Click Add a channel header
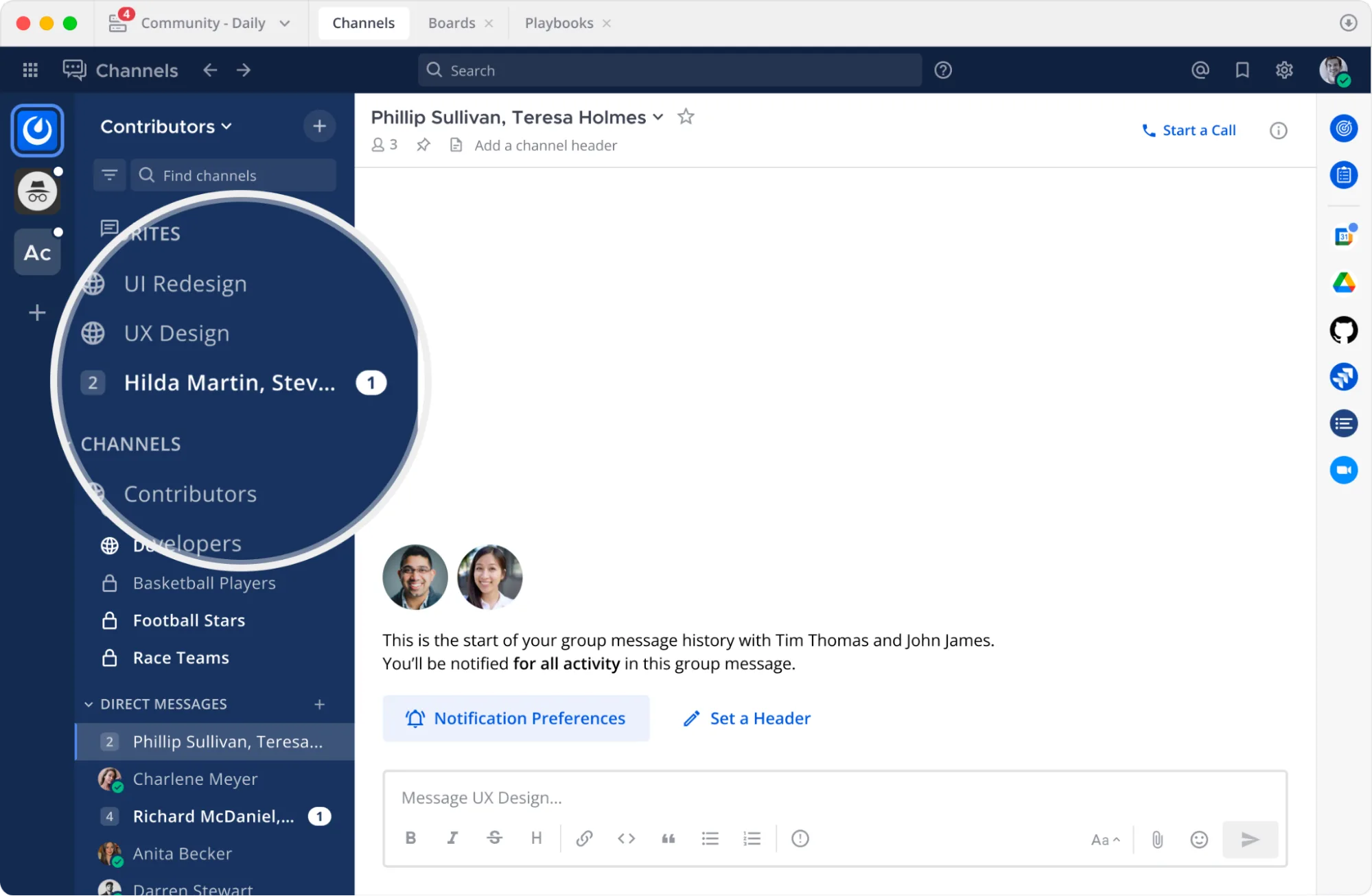Screen dimensions: 1372x896 tap(546, 145)
